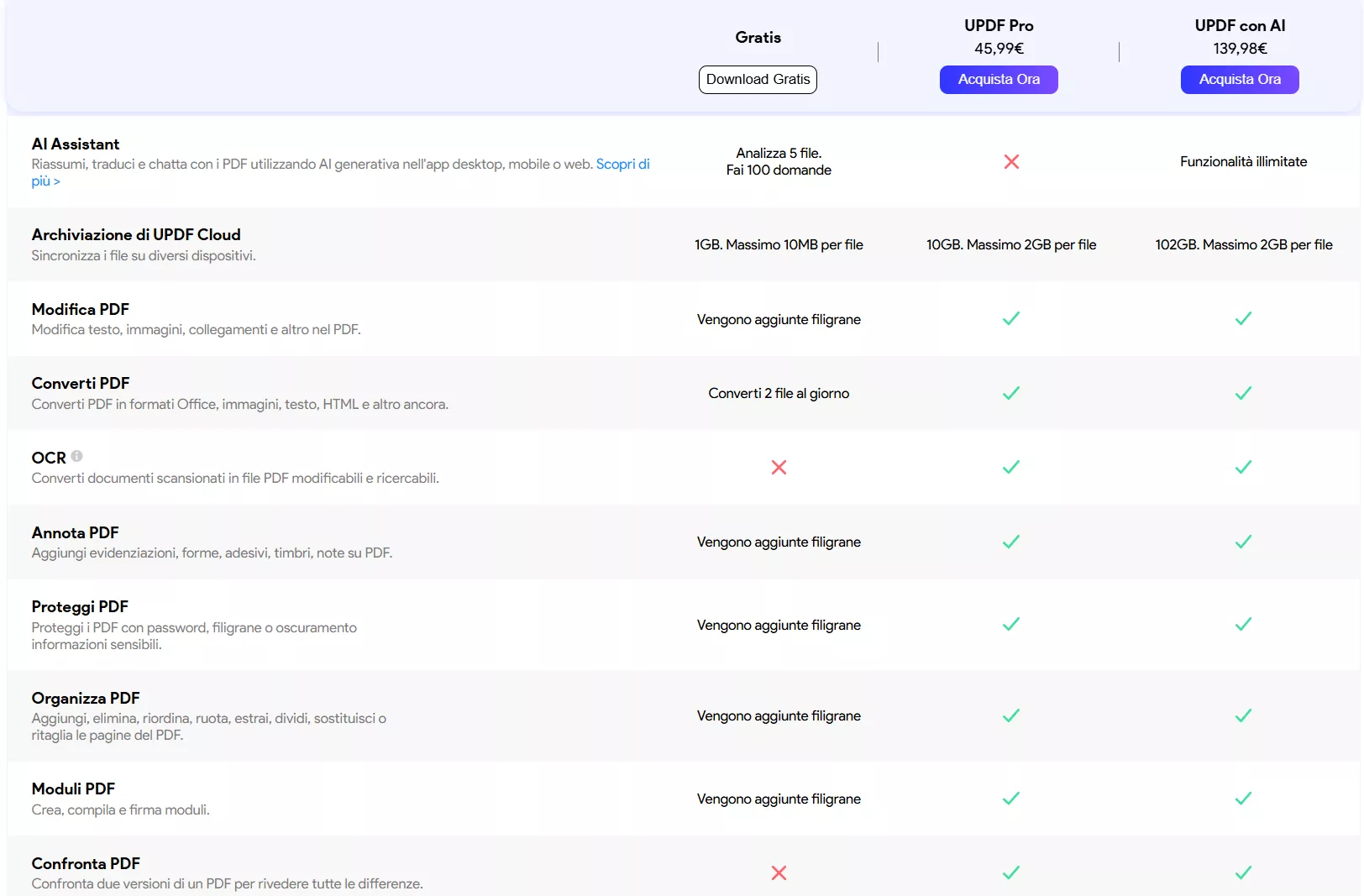Screen dimensions: 1364x896
Task: Click Acquista Ora under UPDF Pro
Action: (999, 80)
